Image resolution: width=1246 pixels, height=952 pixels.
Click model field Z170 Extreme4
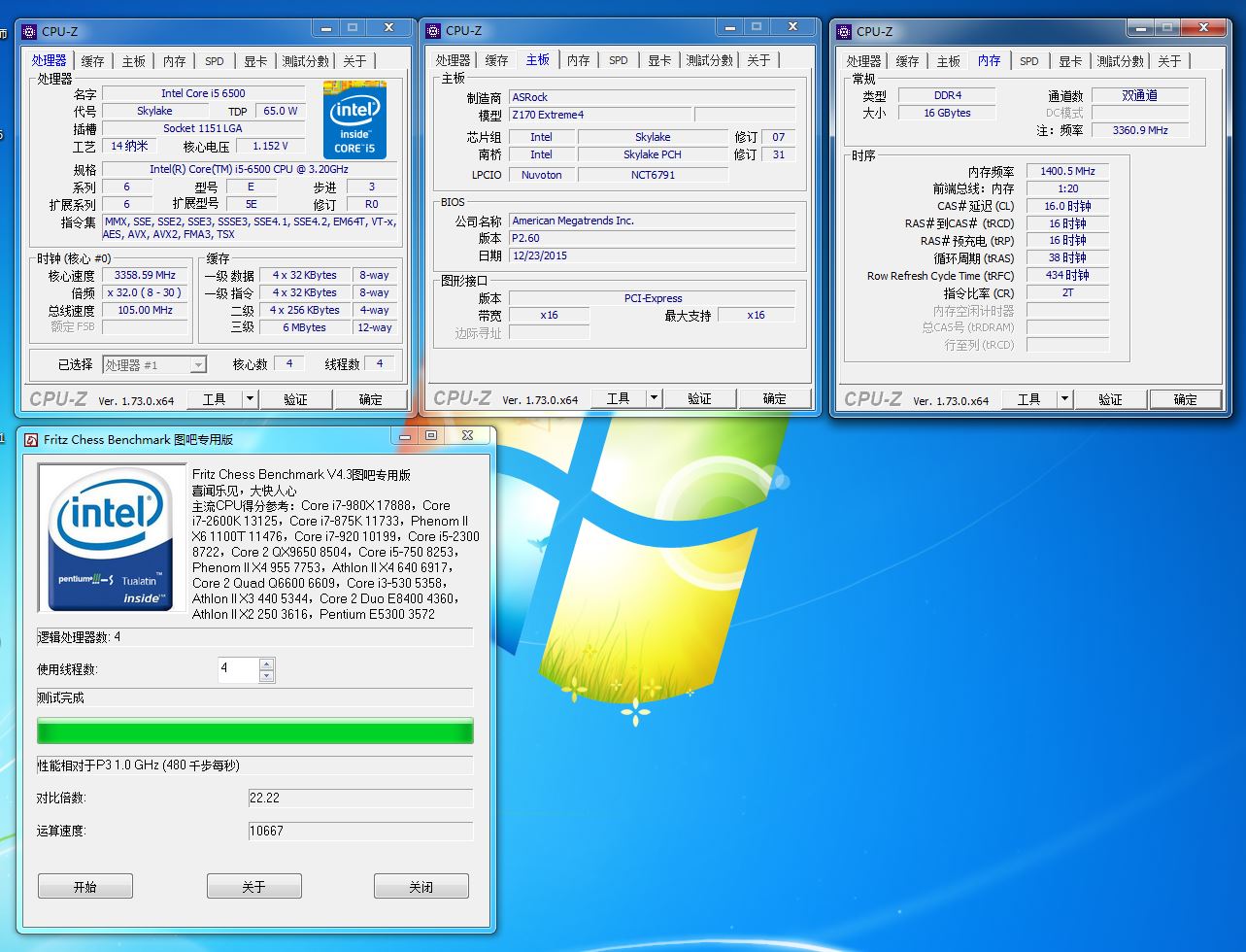599,115
